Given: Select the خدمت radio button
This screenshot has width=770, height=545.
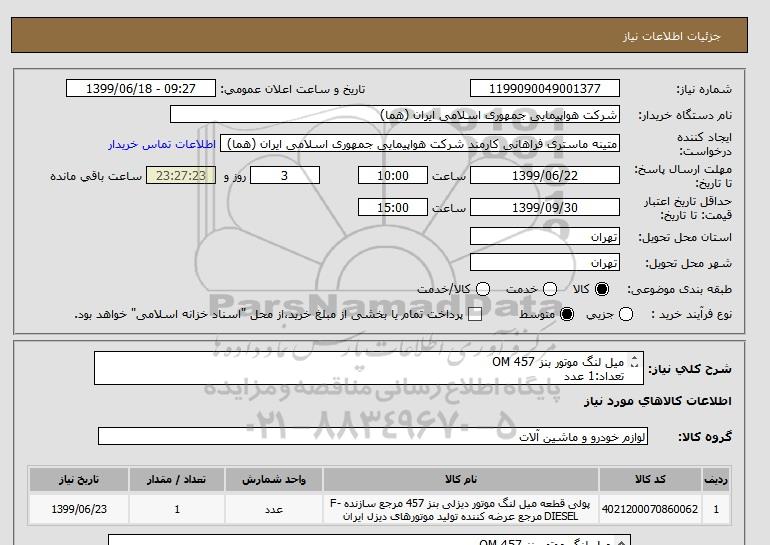Looking at the screenshot, I should pyautogui.click(x=550, y=289).
